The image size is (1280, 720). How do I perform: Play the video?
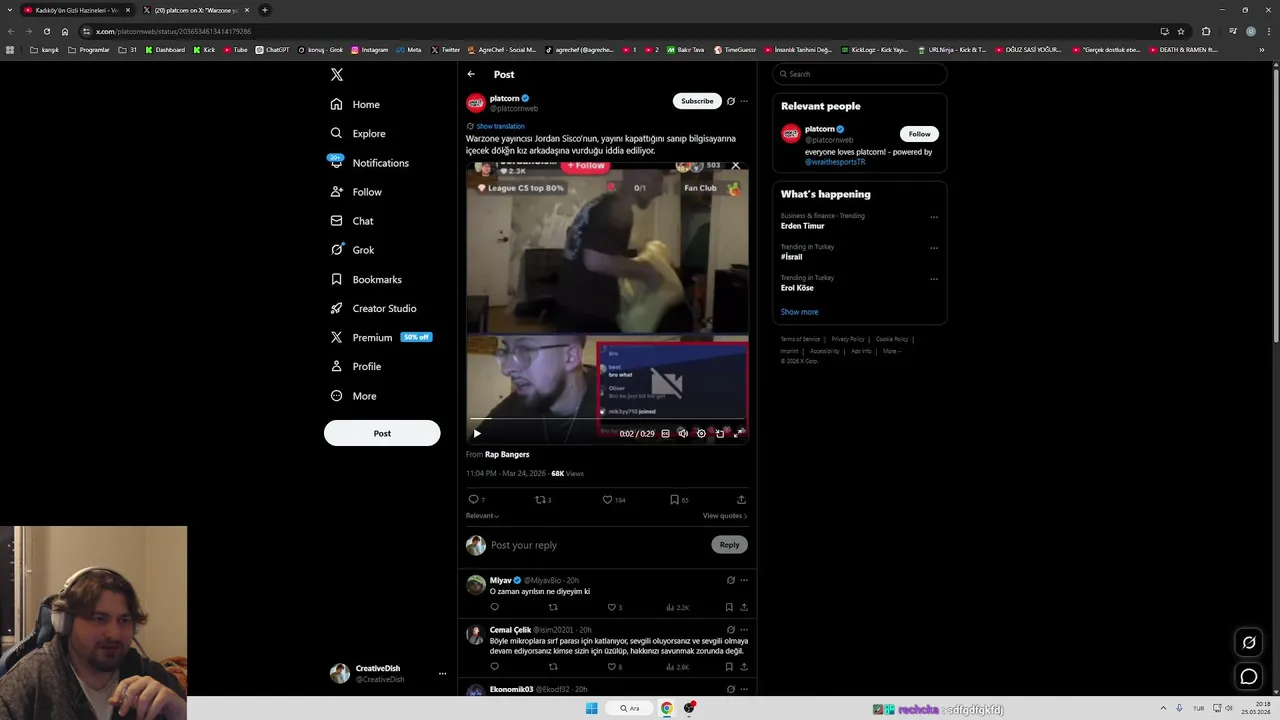coord(477,433)
